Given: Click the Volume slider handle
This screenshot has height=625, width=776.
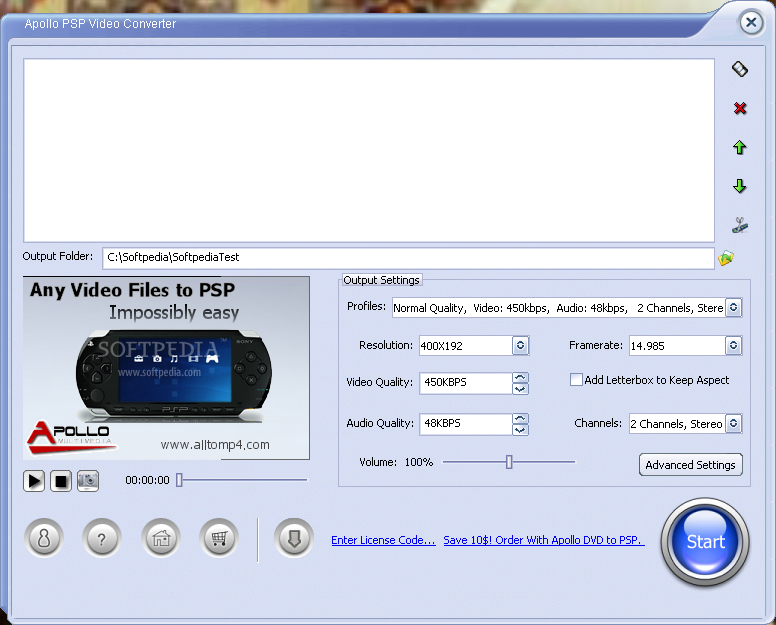Looking at the screenshot, I should [x=509, y=462].
